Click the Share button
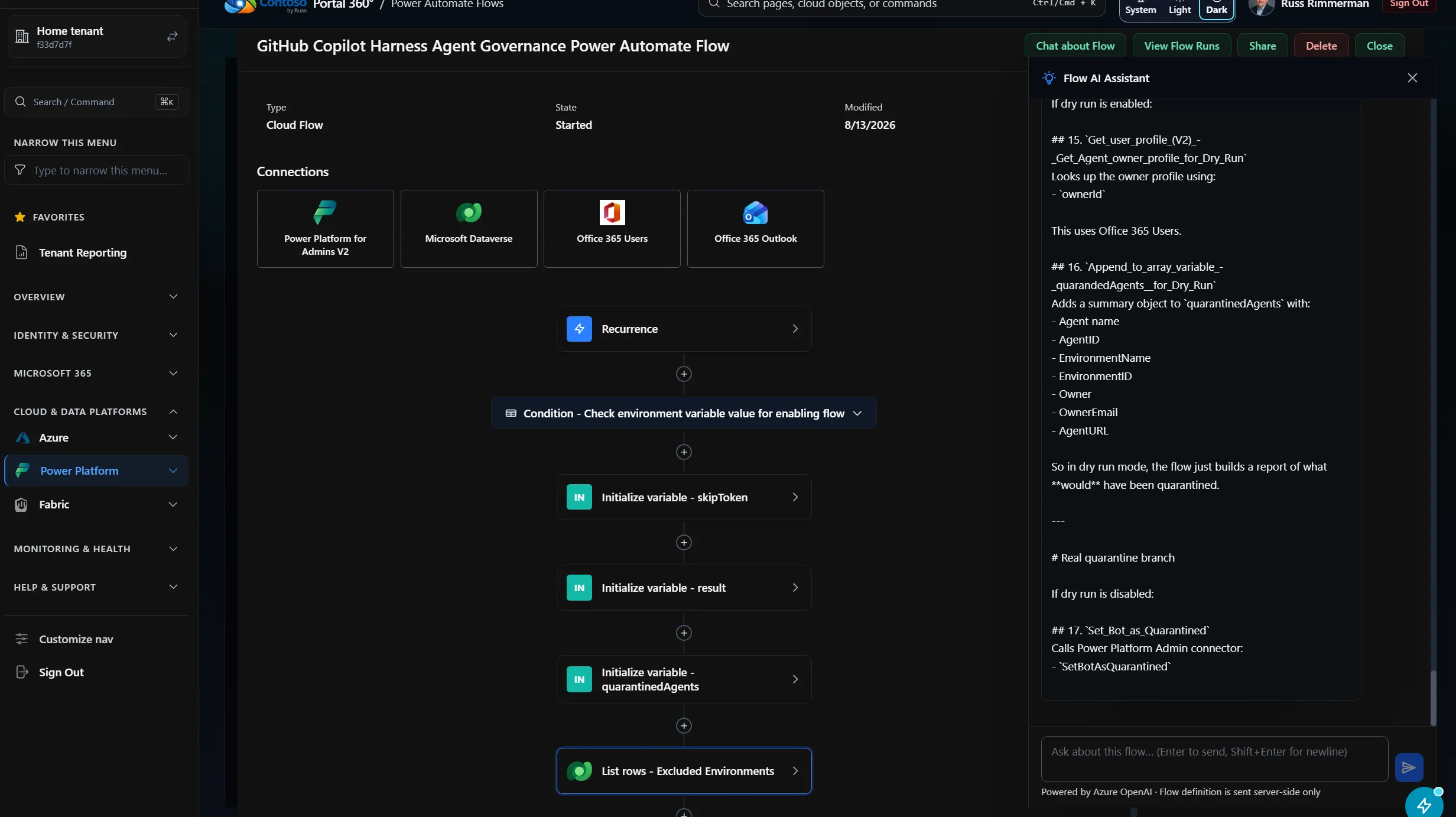This screenshot has height=817, width=1456. coord(1262,46)
